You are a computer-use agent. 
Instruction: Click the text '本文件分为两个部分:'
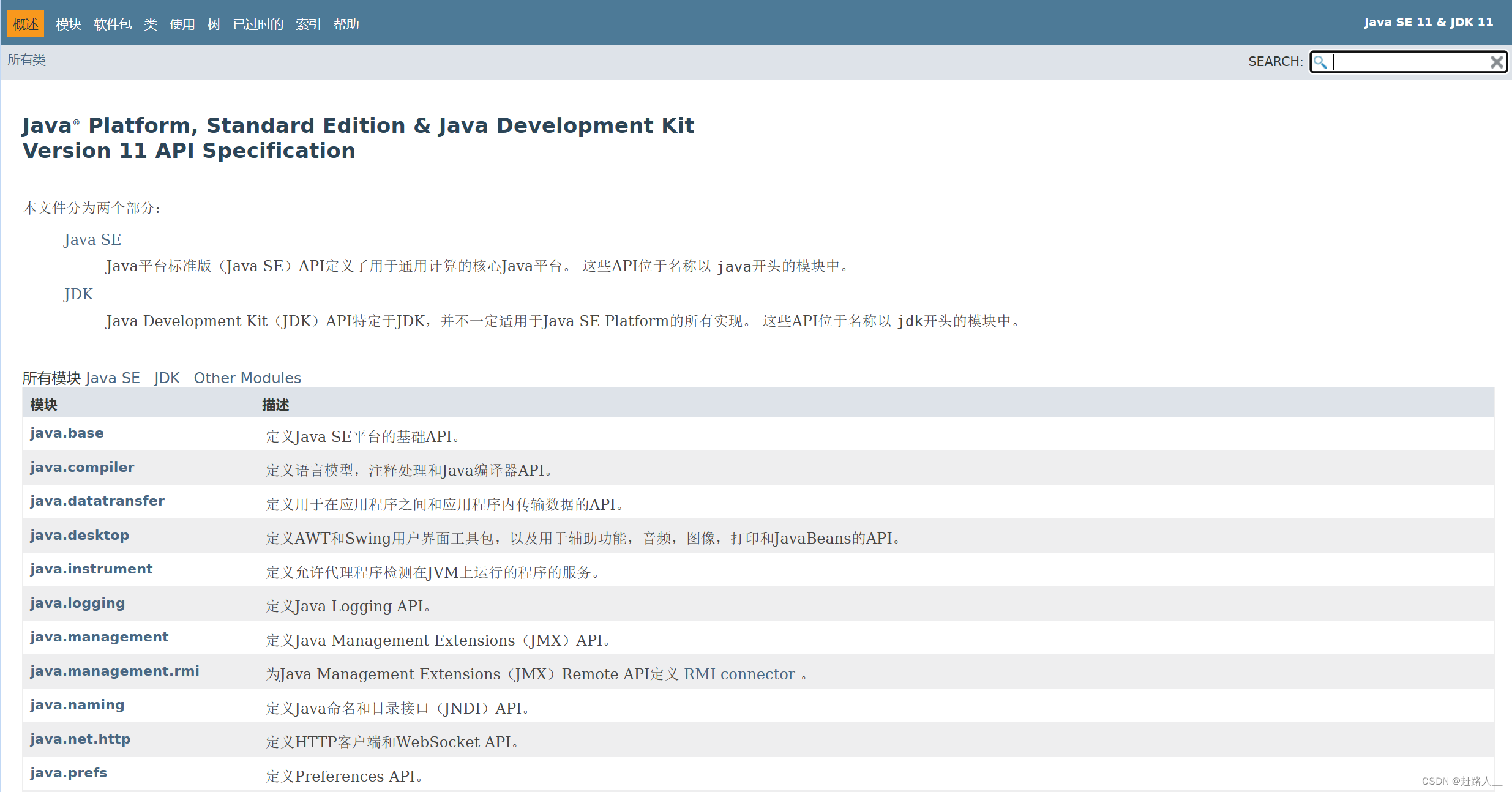[92, 208]
